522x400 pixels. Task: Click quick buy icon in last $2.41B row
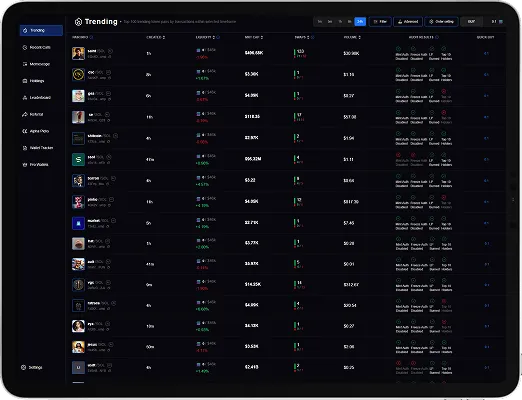[x=487, y=367]
